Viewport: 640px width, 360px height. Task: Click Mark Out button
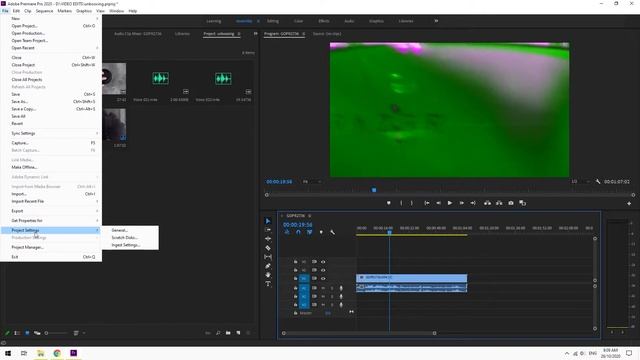tap(411, 203)
